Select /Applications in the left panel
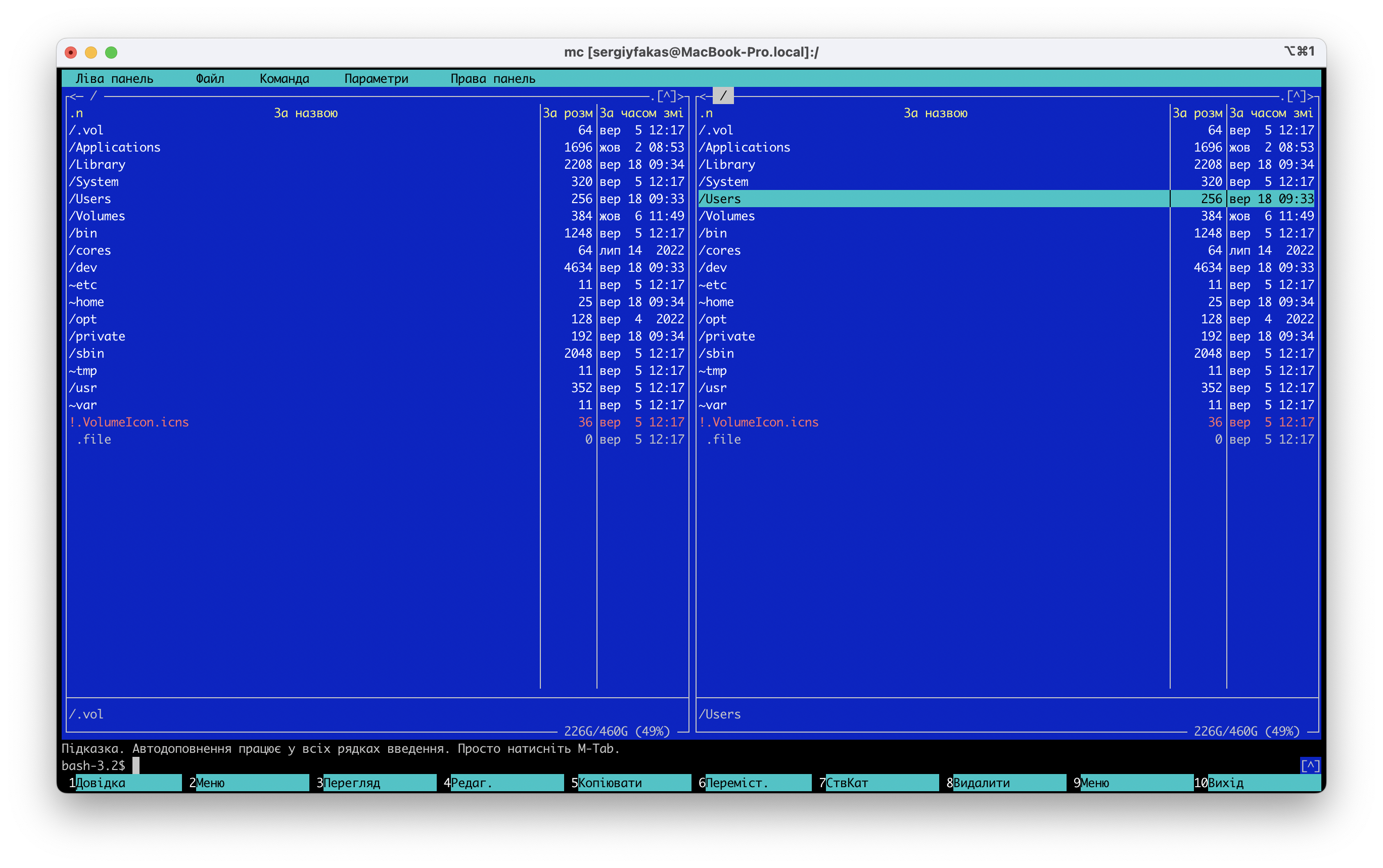This screenshot has width=1383, height=868. tap(115, 148)
